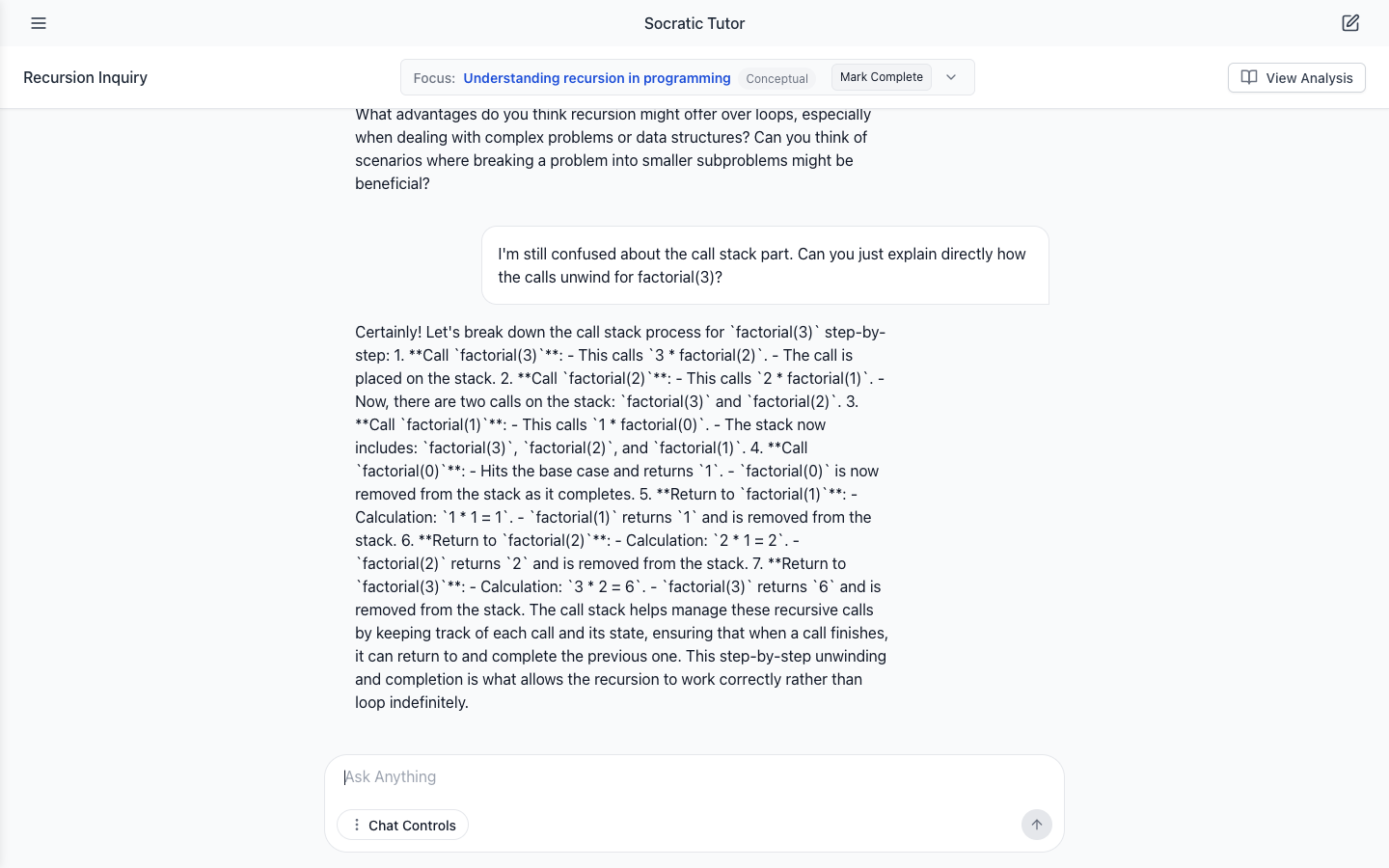Click the recursion advantages question paragraph
Image resolution: width=1389 pixels, height=868 pixels.
pos(613,149)
